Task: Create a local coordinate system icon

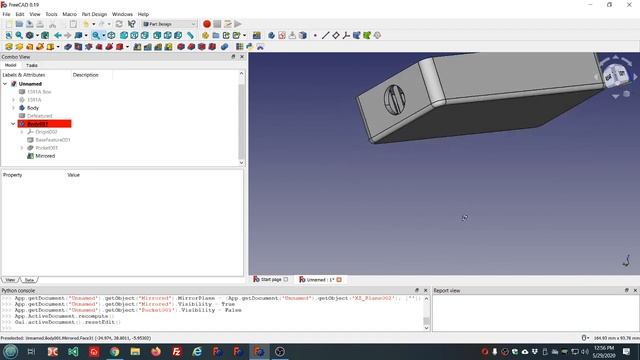Action: pyautogui.click(x=346, y=36)
